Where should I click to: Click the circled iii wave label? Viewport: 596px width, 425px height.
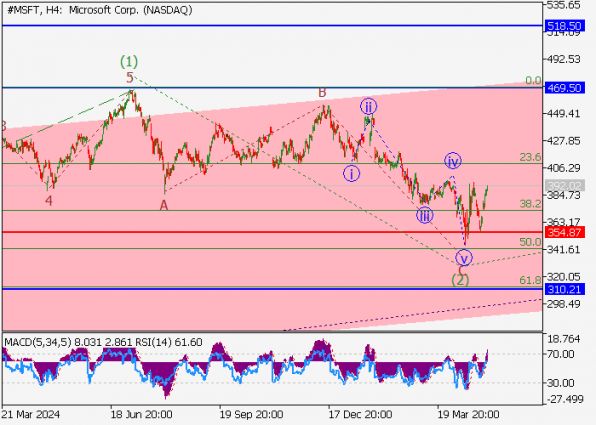pos(425,216)
